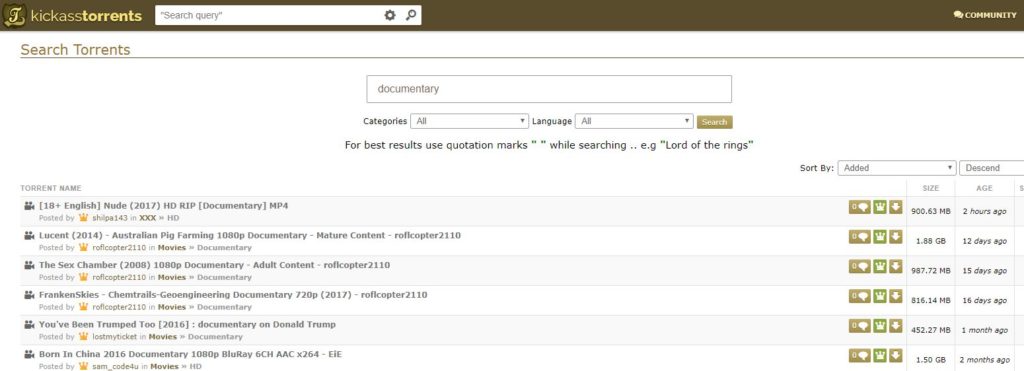Open uploader shilpa143 profile
The width and height of the screenshot is (1024, 371).
[x=110, y=218]
